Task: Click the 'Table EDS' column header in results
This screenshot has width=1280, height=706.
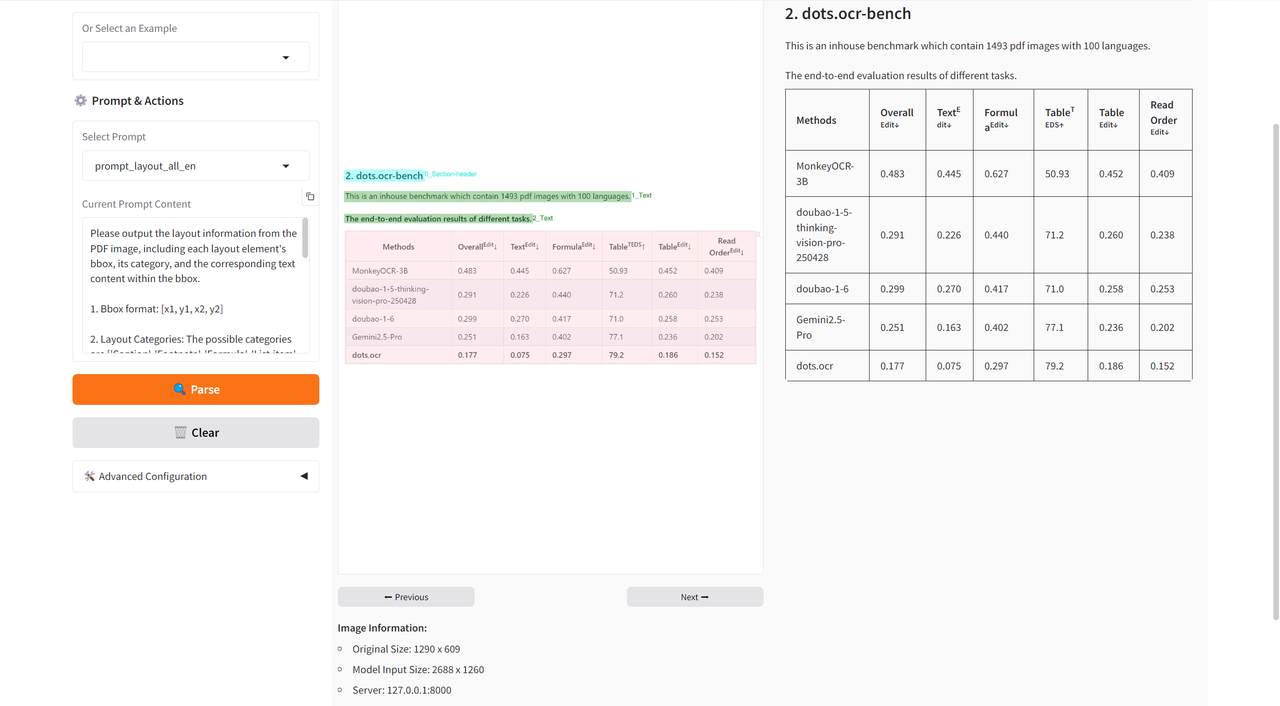Action: pyautogui.click(x=1059, y=118)
